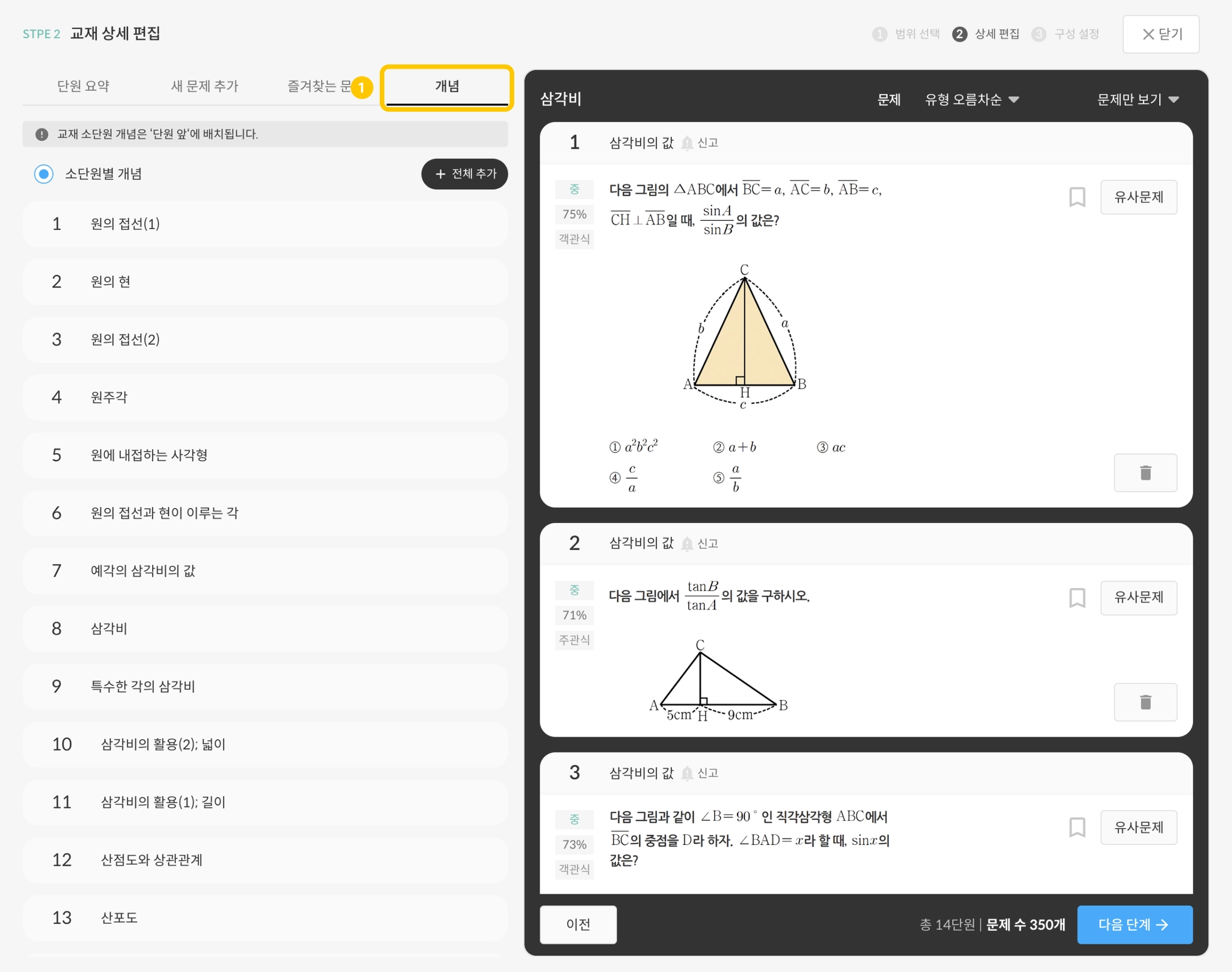Report problem 3 via bell 신고 icon
Viewport: 1232px width, 972px height.
(x=700, y=773)
